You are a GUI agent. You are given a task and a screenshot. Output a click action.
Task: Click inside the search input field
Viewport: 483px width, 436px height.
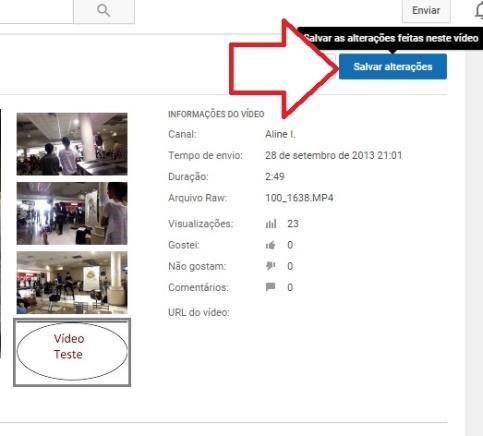(36, 11)
